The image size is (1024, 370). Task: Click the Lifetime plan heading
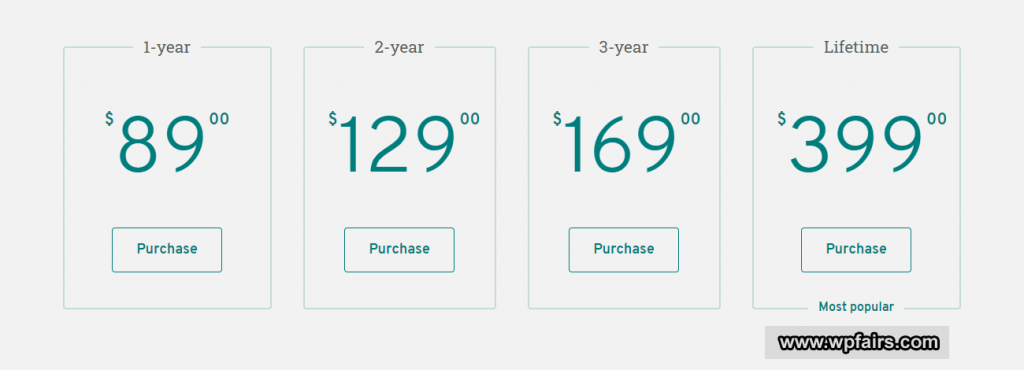click(856, 48)
